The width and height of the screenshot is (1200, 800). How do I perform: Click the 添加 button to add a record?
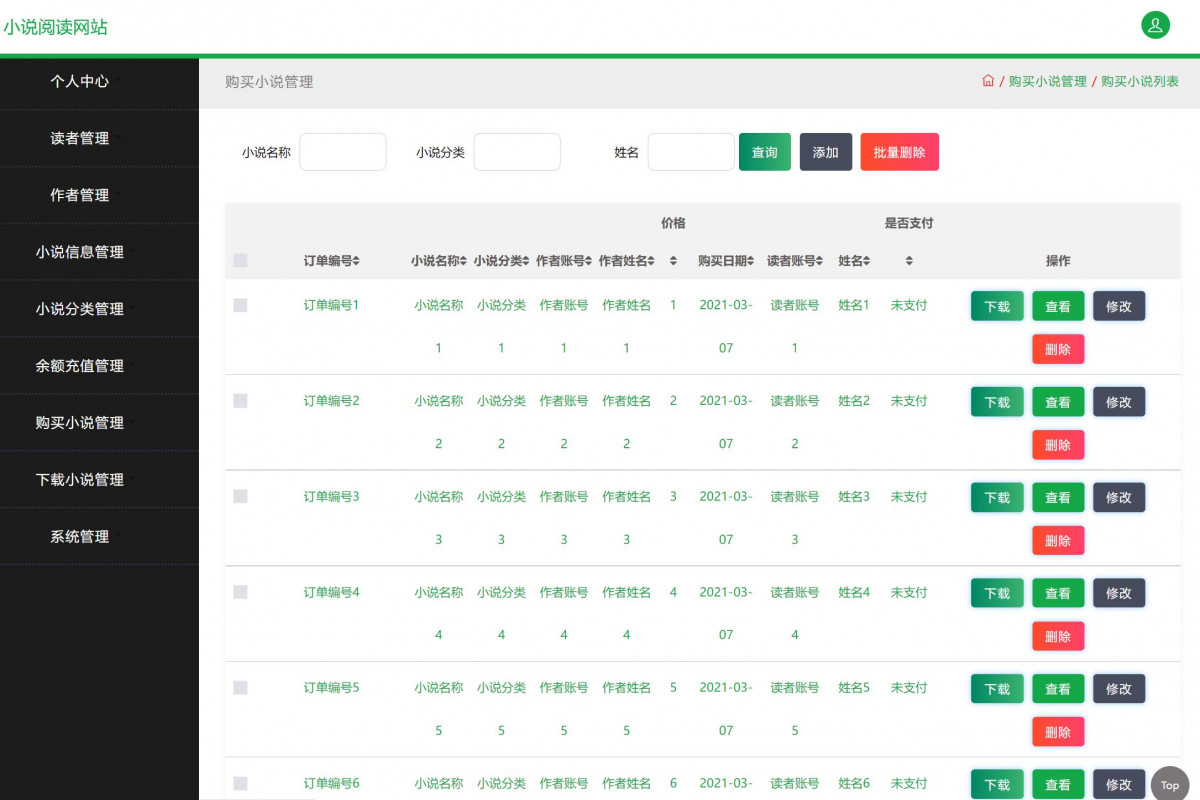click(x=825, y=151)
